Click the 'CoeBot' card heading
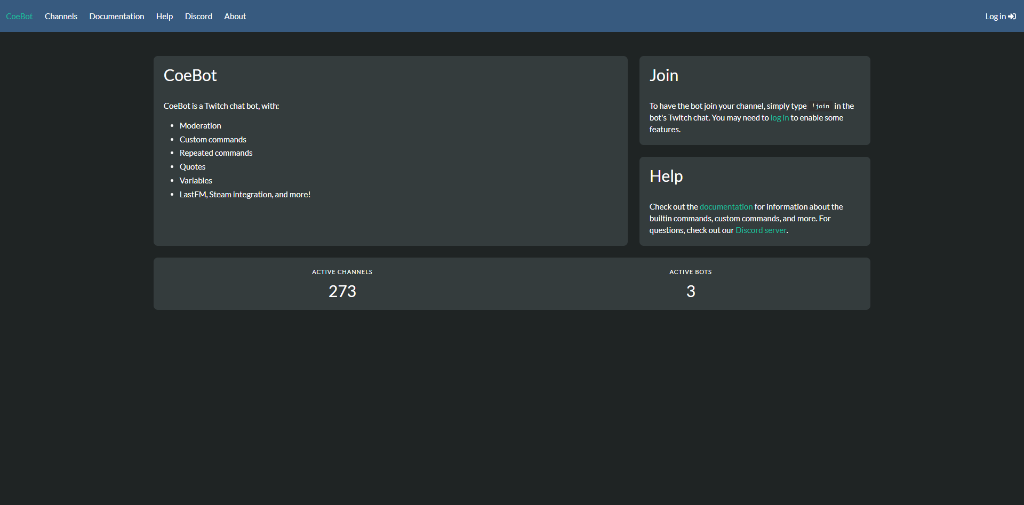The image size is (1024, 505). point(190,75)
